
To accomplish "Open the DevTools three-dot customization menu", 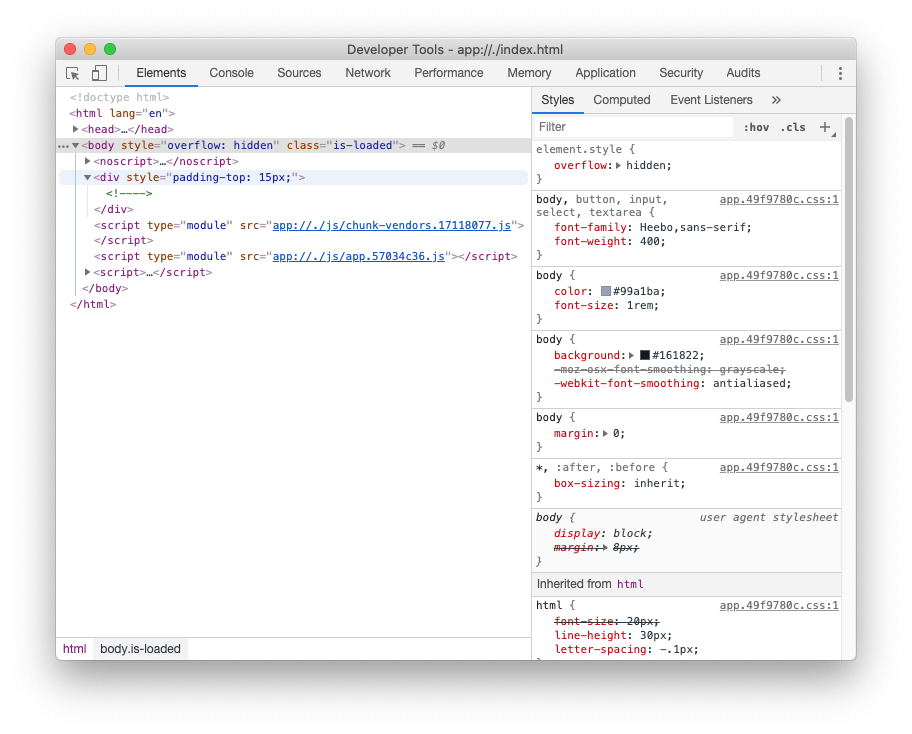I will 840,73.
